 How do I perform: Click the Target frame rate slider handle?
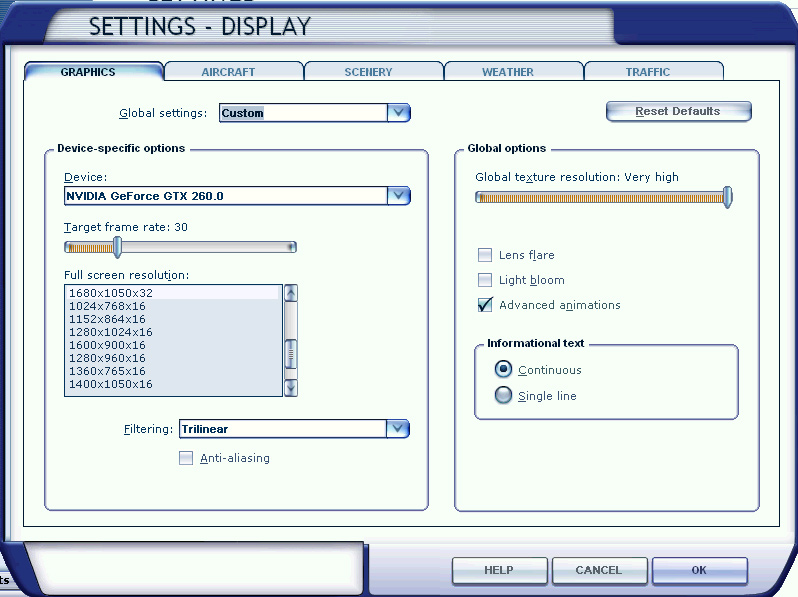pos(117,247)
